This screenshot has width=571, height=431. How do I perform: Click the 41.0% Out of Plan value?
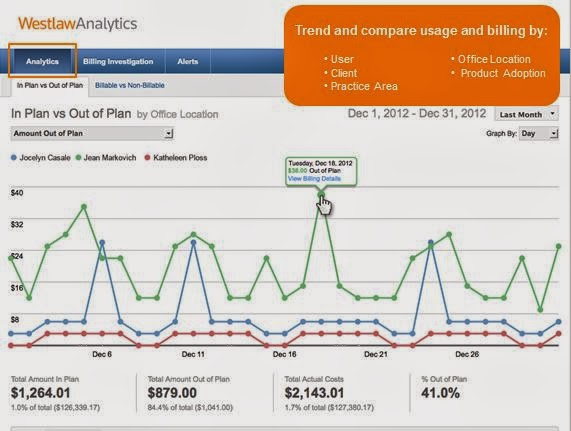click(x=440, y=393)
